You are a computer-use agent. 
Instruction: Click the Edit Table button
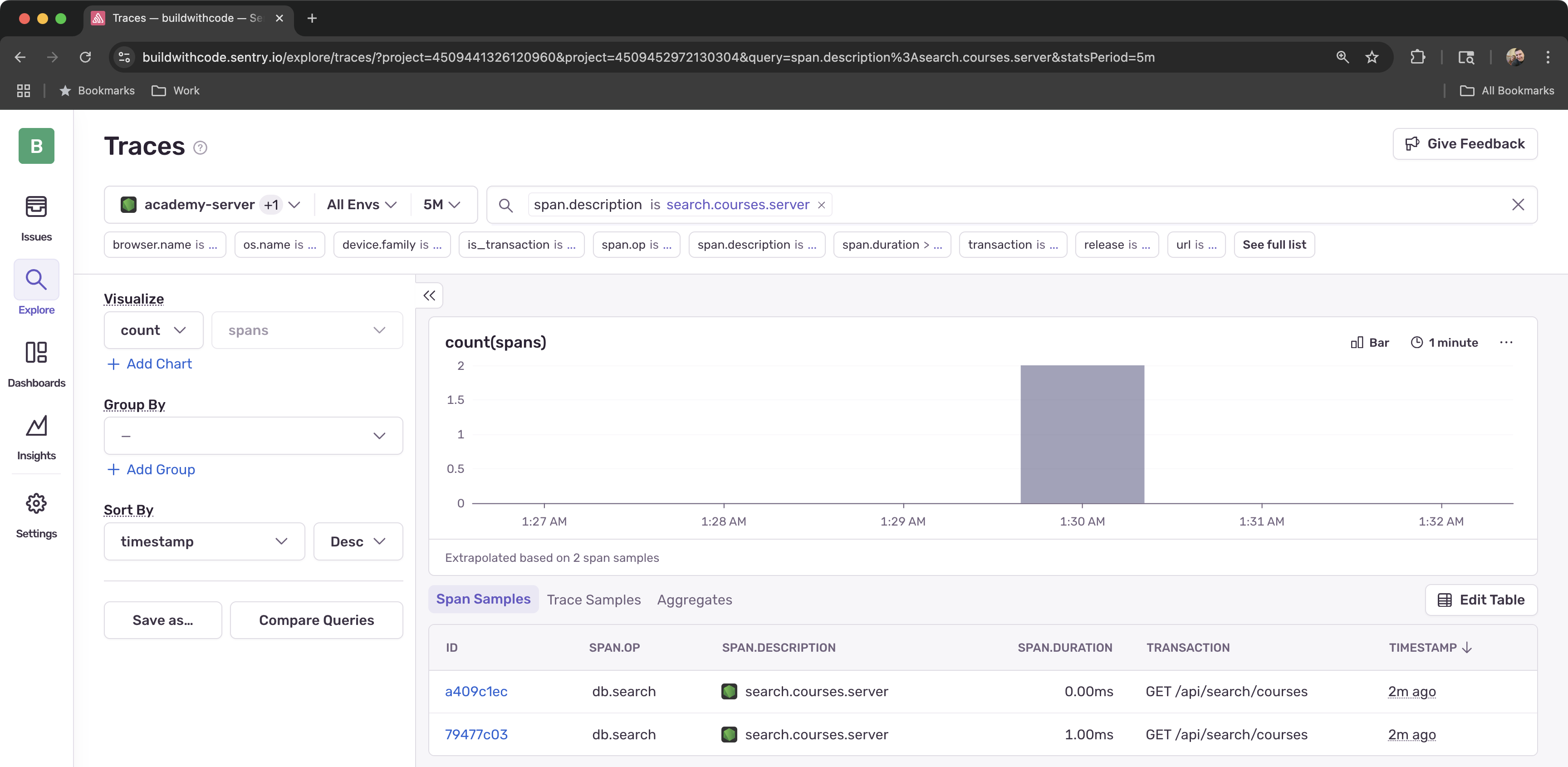(1481, 600)
